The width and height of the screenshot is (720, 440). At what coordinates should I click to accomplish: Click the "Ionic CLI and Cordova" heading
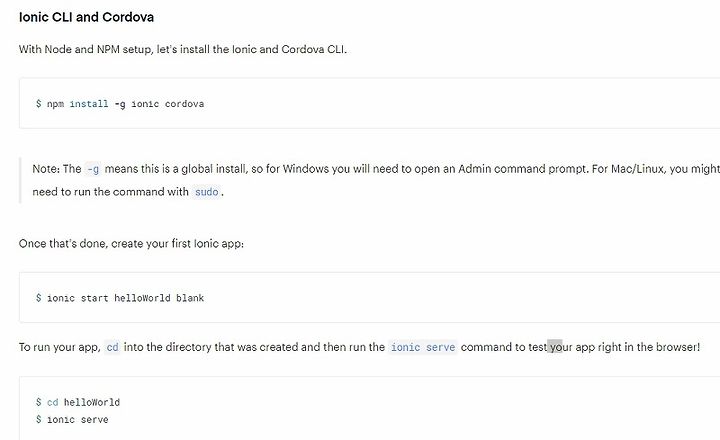click(86, 17)
